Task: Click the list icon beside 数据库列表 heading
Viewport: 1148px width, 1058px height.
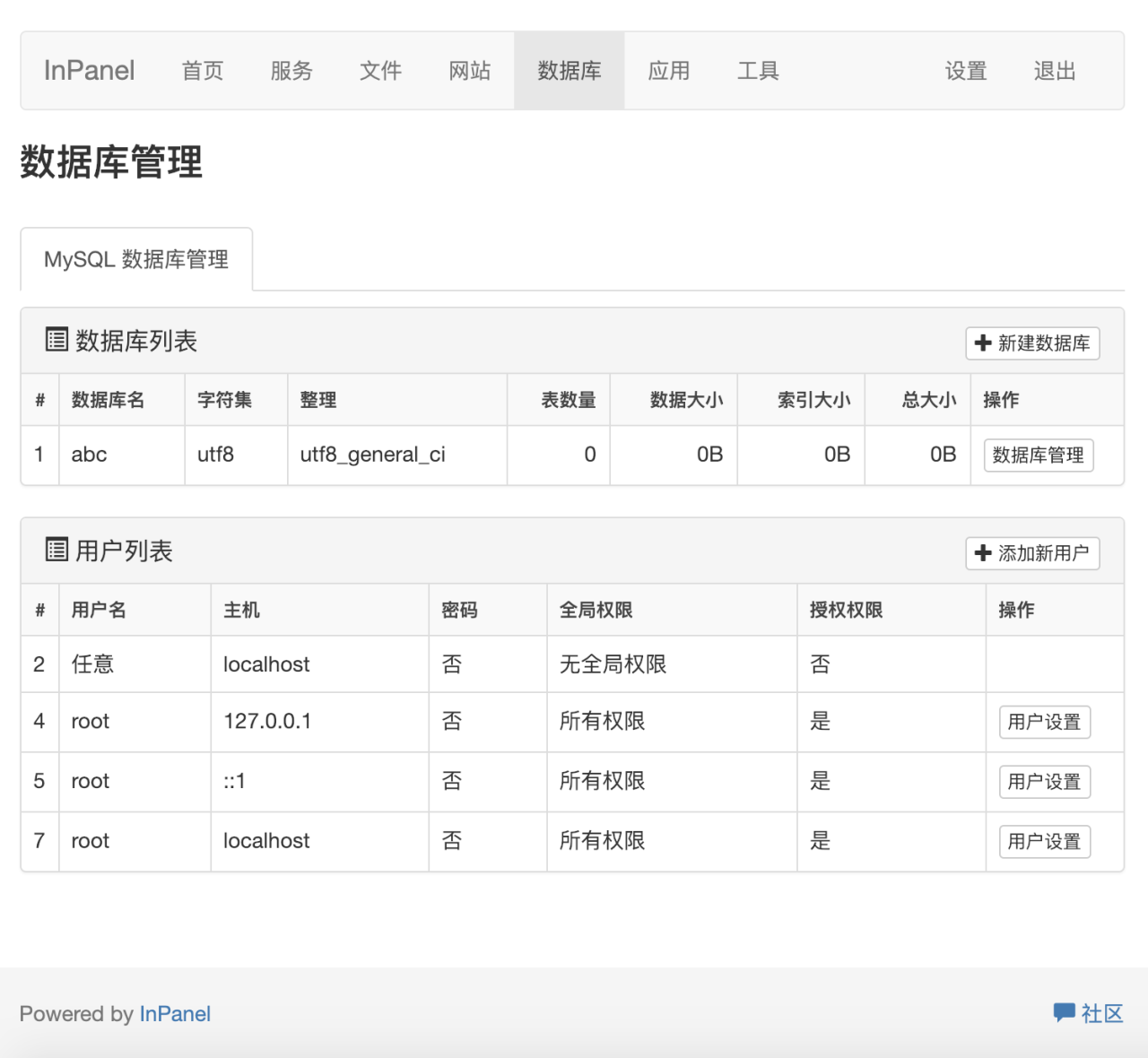Action: (x=56, y=341)
